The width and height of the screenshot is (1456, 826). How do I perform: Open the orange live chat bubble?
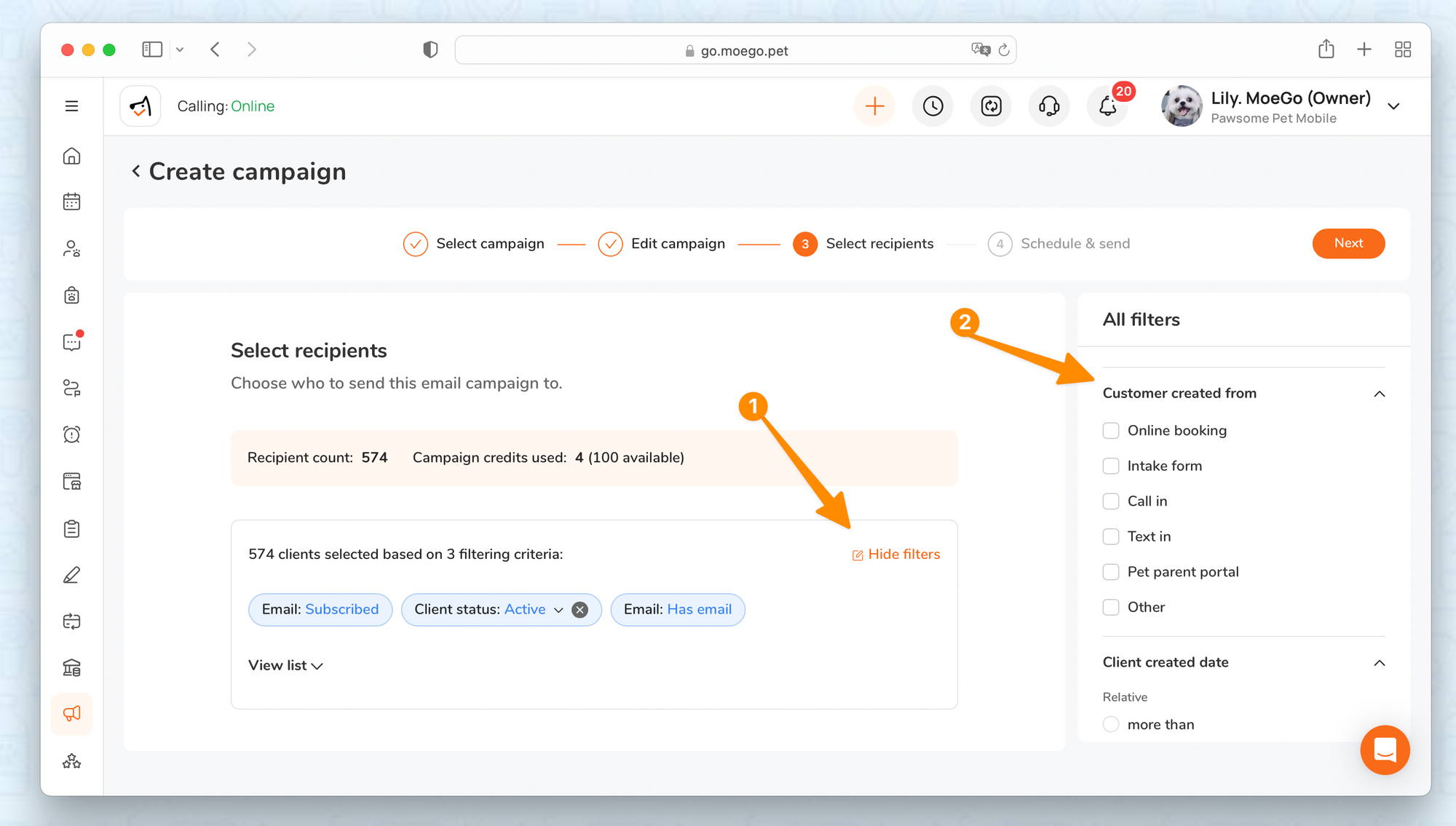click(1384, 750)
